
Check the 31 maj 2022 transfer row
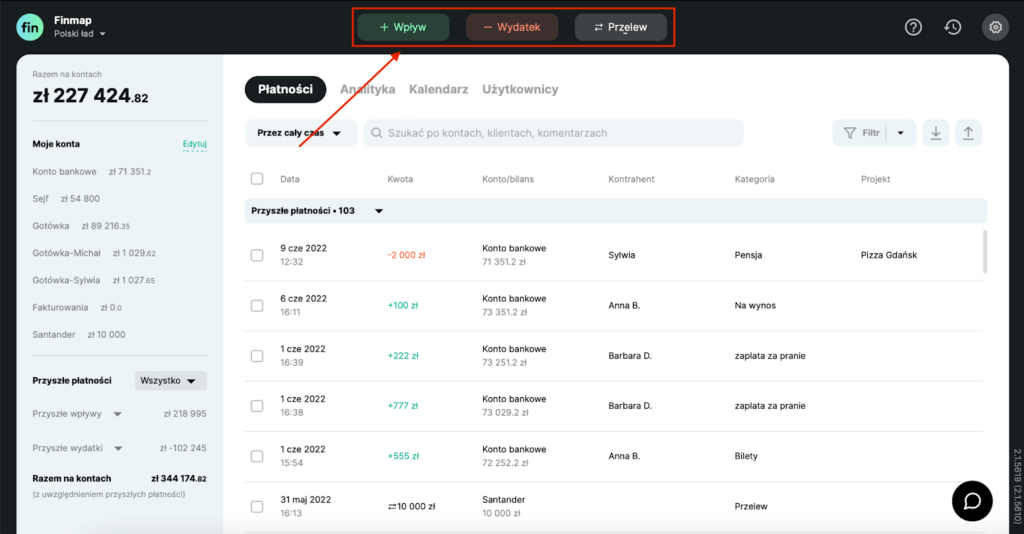click(x=257, y=507)
